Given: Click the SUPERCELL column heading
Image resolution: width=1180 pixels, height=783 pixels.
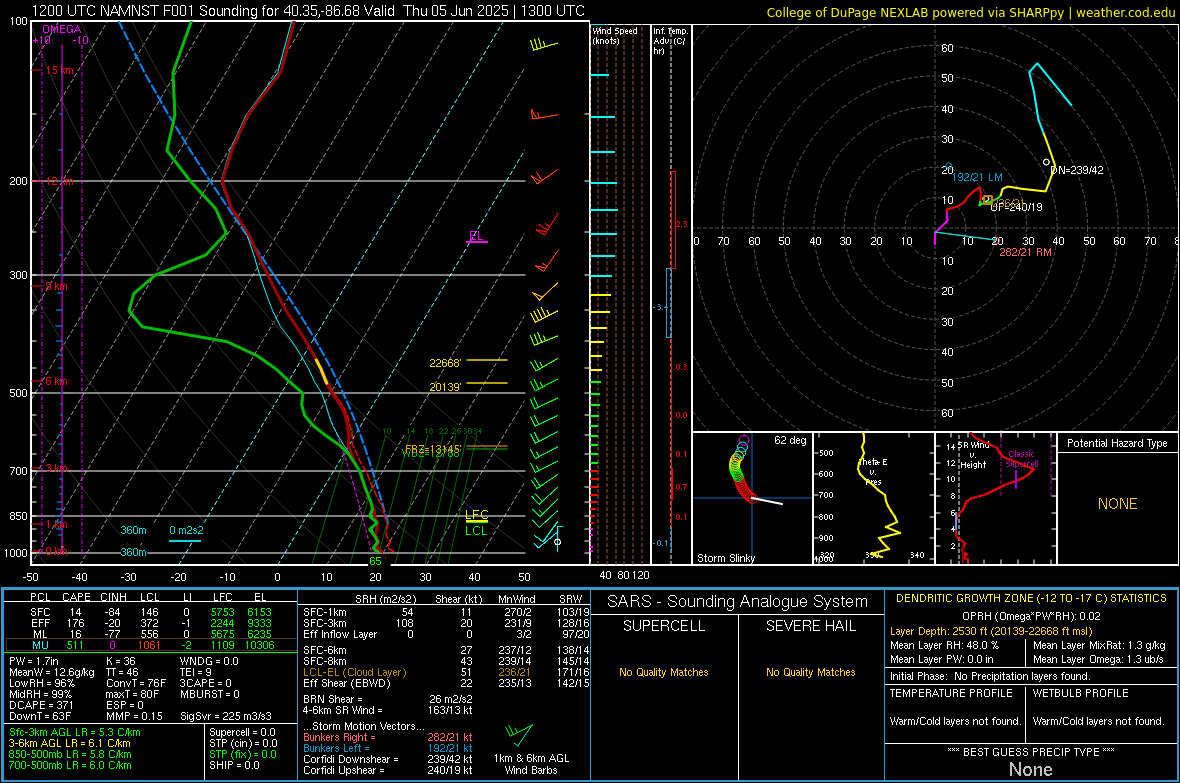Looking at the screenshot, I should click(664, 626).
